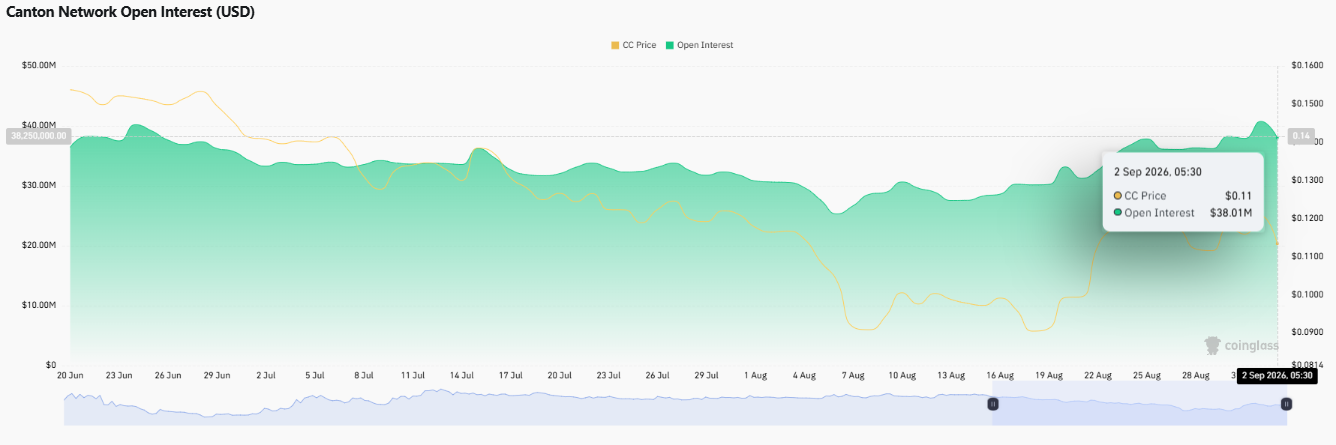Screen dimensions: 1336x445
Task: Click the 26 Jul date label
Action: click(x=658, y=375)
